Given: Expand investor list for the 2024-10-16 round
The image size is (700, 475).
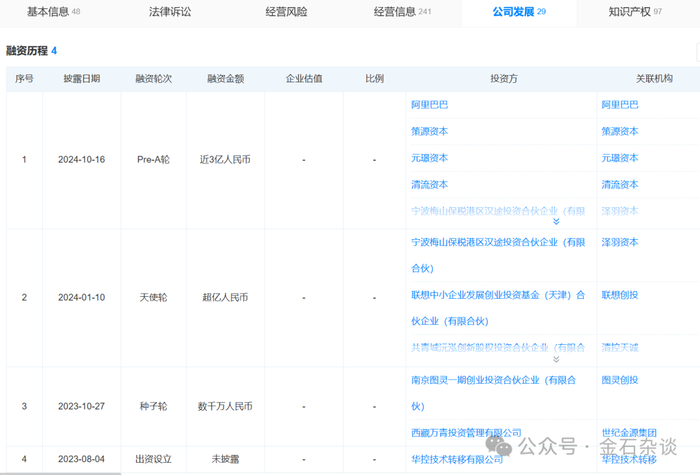Looking at the screenshot, I should tap(556, 221).
